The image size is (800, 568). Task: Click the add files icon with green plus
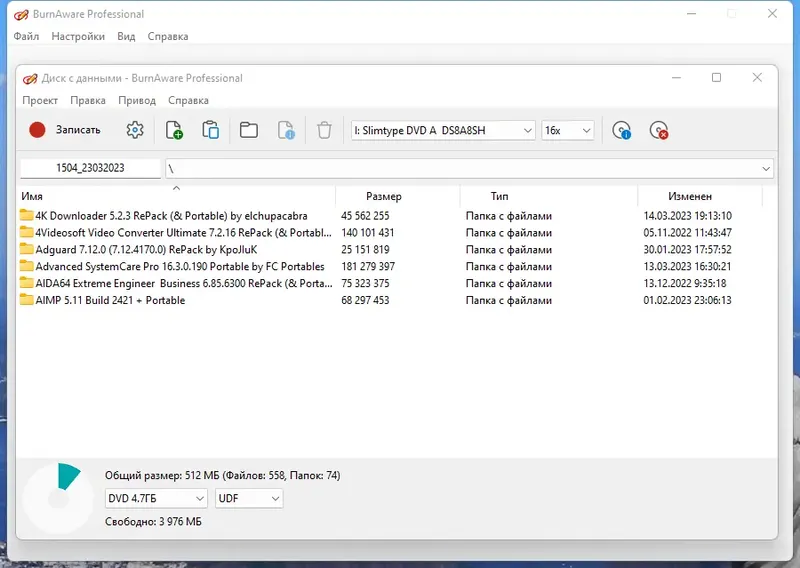click(x=174, y=130)
